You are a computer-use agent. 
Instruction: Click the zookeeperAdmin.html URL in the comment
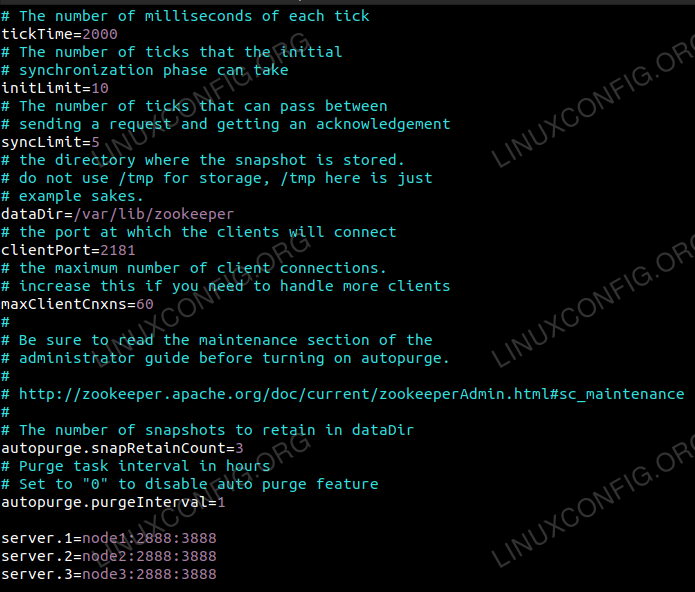click(x=351, y=394)
